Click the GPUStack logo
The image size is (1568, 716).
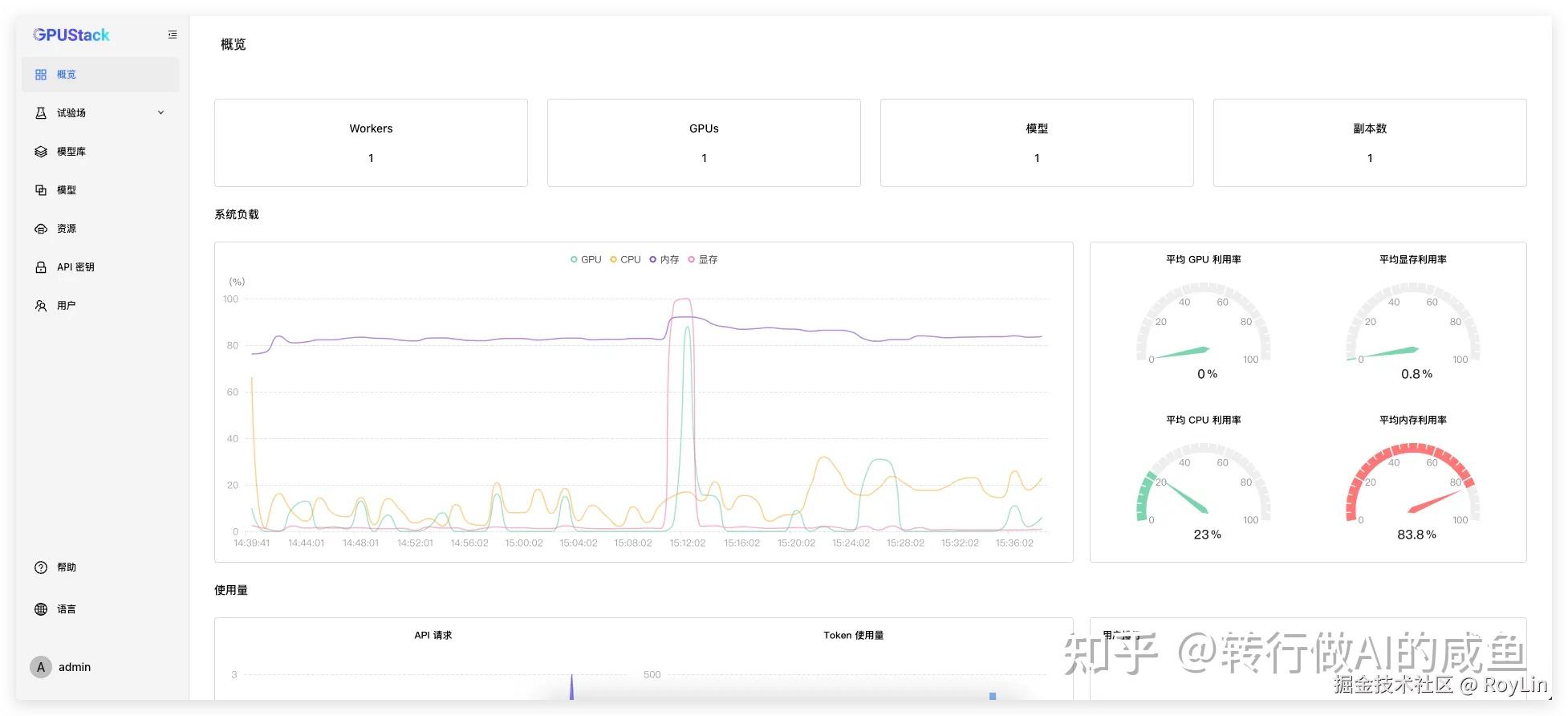click(x=71, y=35)
